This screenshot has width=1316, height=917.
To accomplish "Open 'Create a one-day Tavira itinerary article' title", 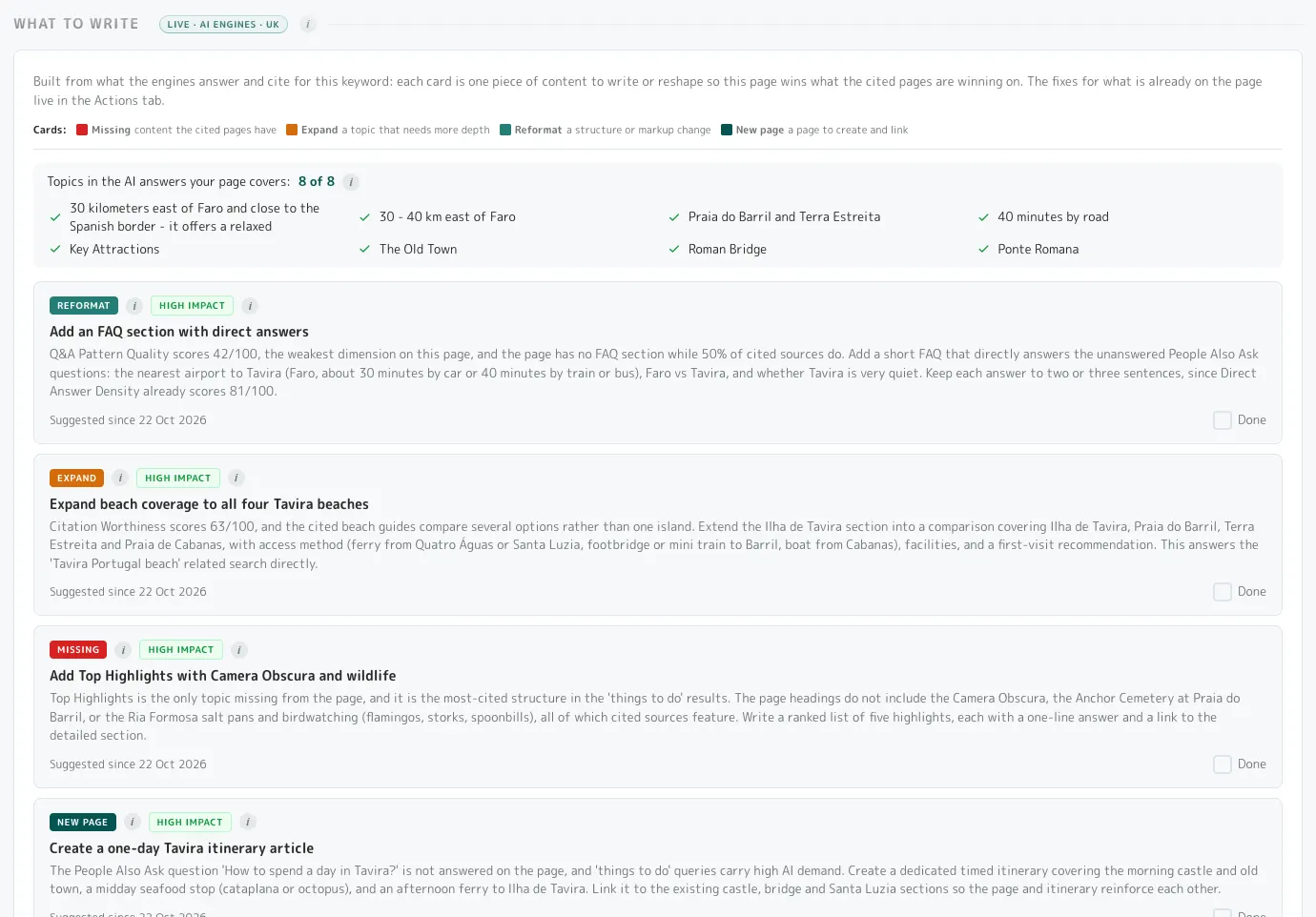I will [x=181, y=848].
